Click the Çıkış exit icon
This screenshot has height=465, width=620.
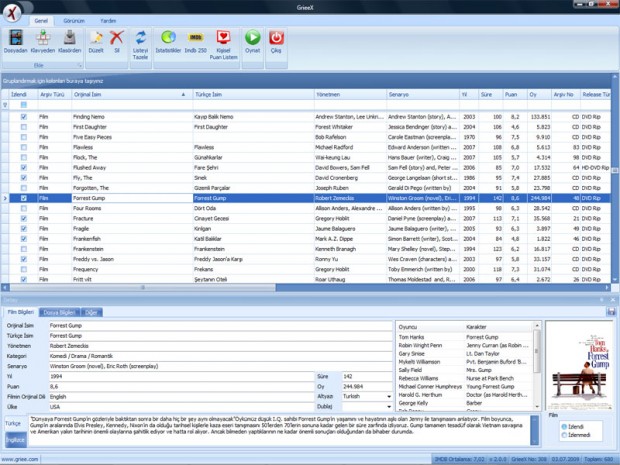(276, 38)
